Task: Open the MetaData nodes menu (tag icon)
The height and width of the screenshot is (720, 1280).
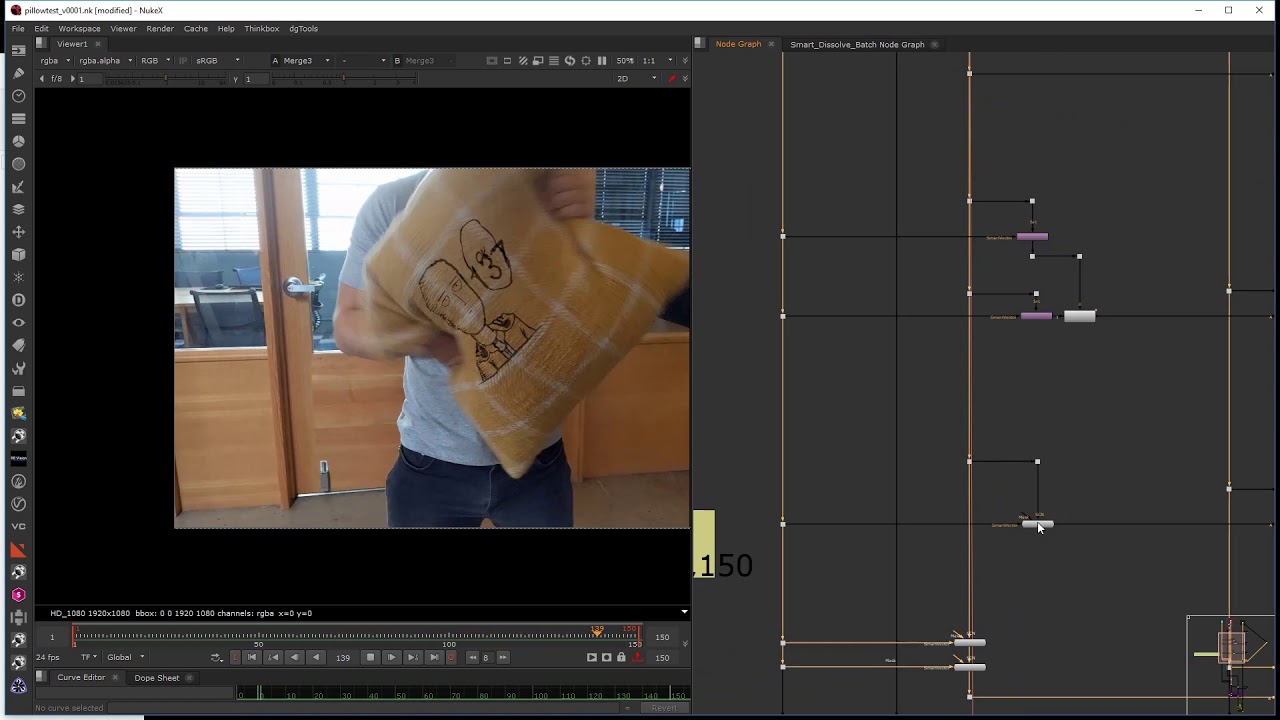Action: [18, 345]
